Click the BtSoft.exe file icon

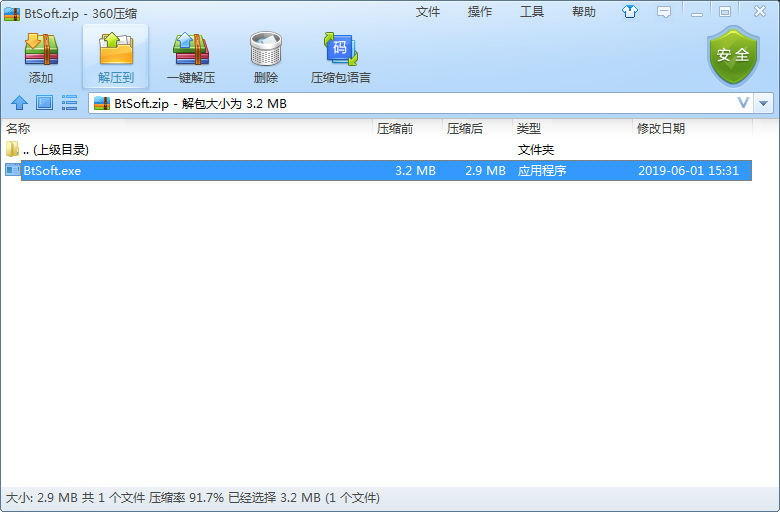tap(13, 170)
